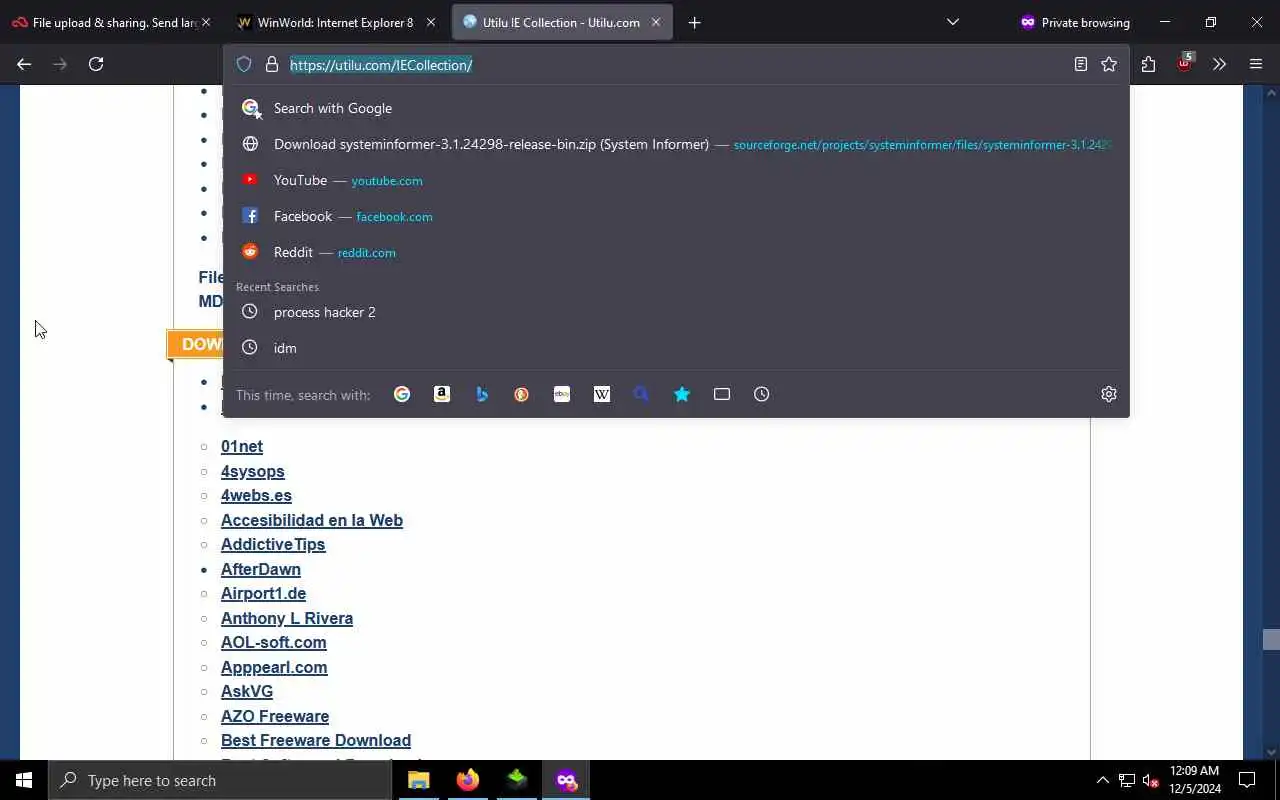
Task: Click the Windows taskbar search box
Action: [x=220, y=780]
